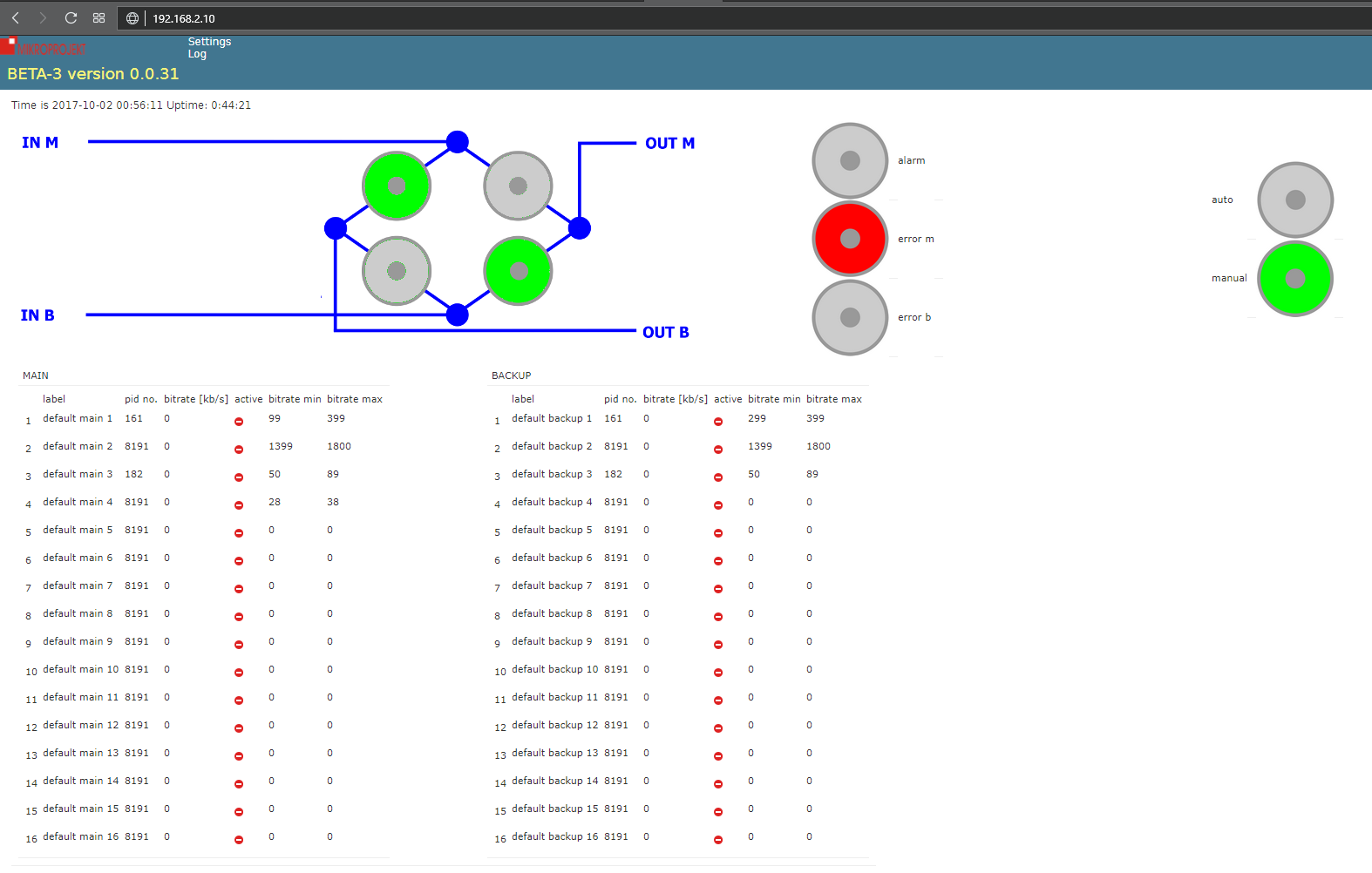Click the globe icon in the address bar
Viewport: 1372px width, 873px height.
(x=132, y=18)
